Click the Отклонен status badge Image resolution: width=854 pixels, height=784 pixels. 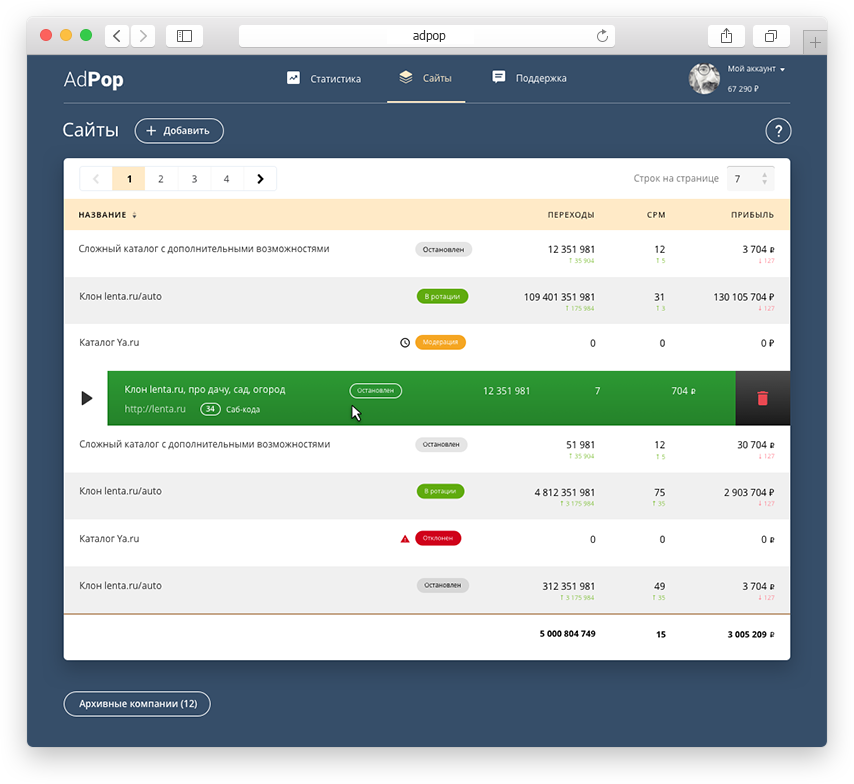[x=438, y=538]
